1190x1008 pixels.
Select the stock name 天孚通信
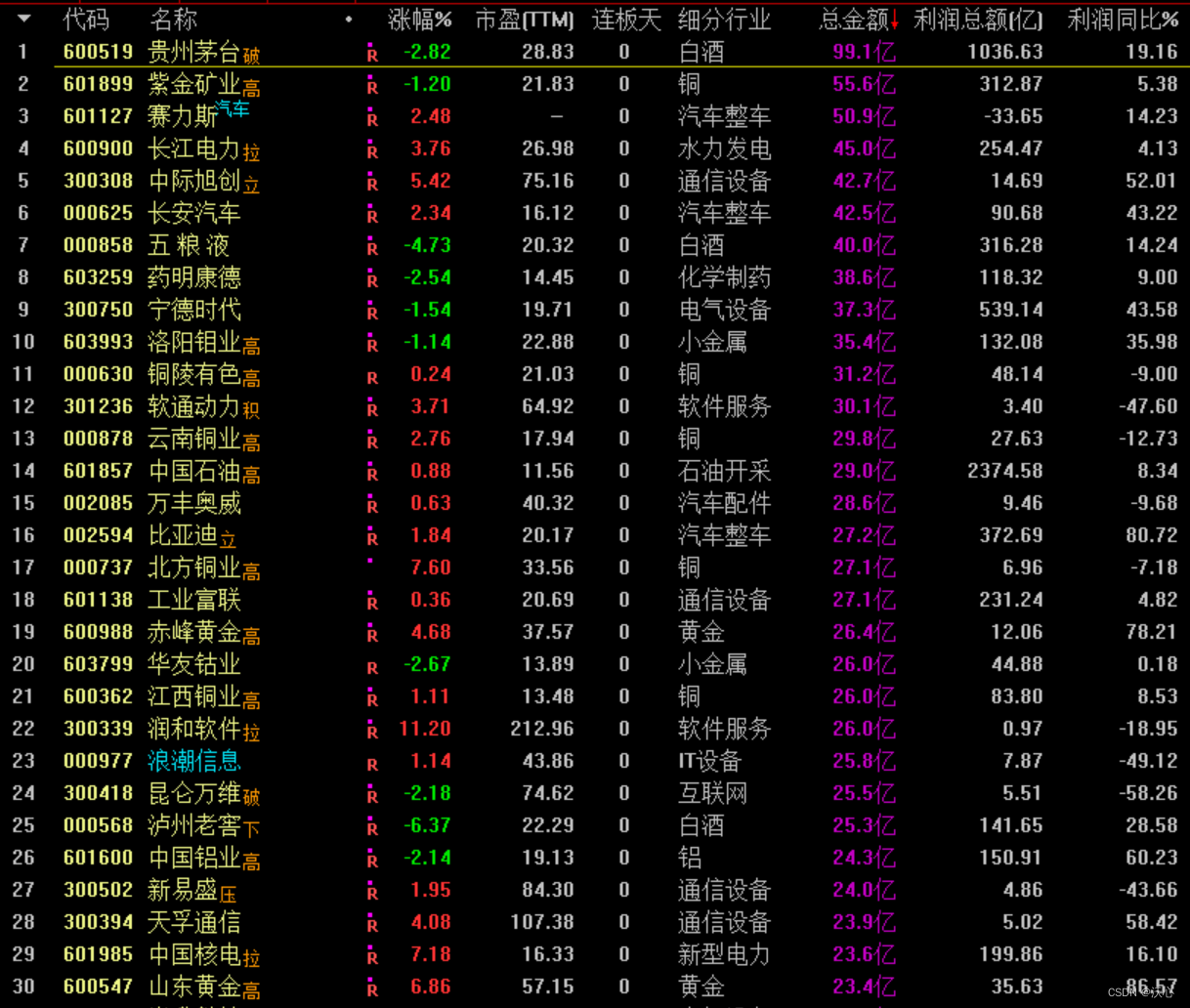click(x=194, y=922)
